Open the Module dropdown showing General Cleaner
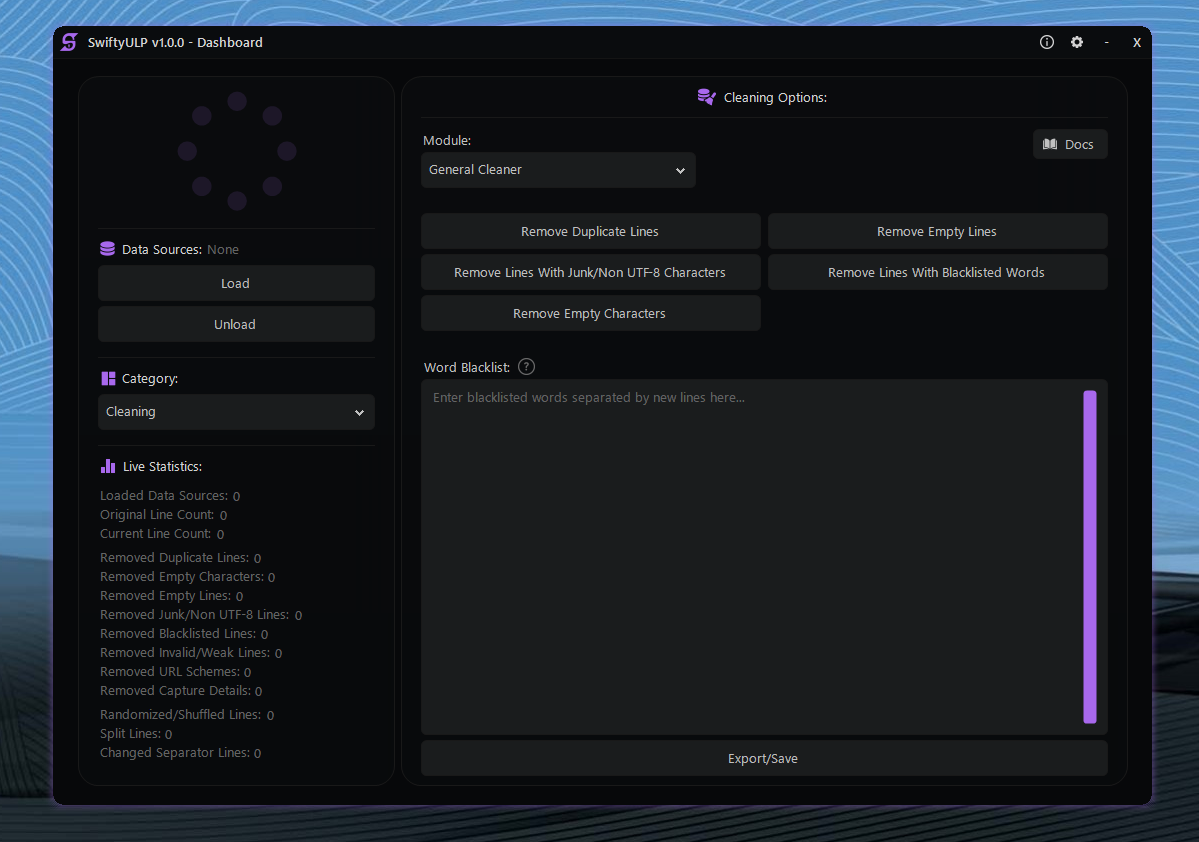The width and height of the screenshot is (1199, 842). click(x=557, y=169)
